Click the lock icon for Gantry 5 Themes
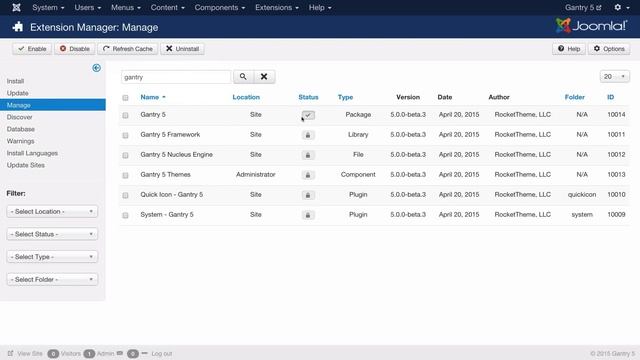 point(308,175)
